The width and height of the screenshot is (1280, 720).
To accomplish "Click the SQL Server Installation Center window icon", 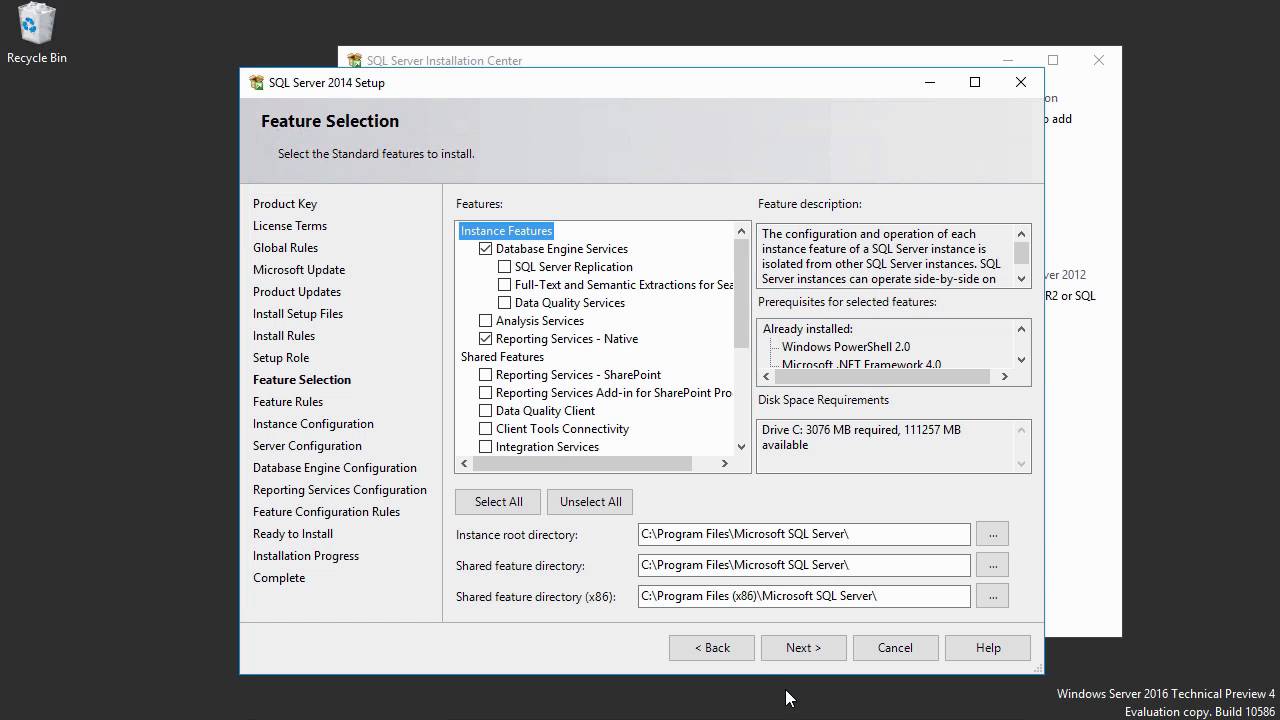I will tap(355, 61).
